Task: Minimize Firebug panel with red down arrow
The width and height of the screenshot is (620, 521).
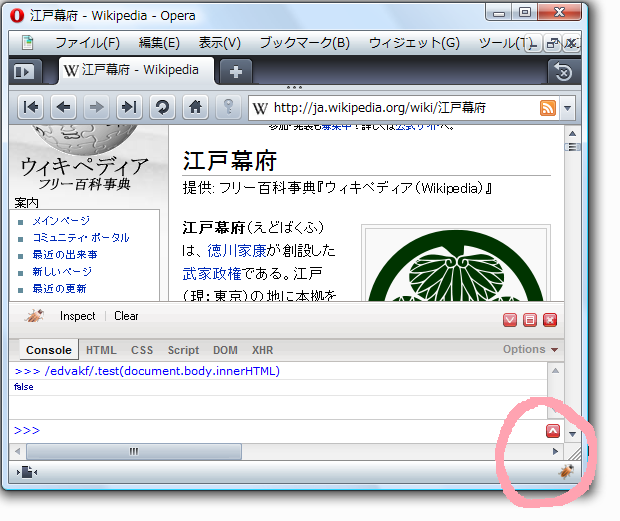Action: [510, 320]
